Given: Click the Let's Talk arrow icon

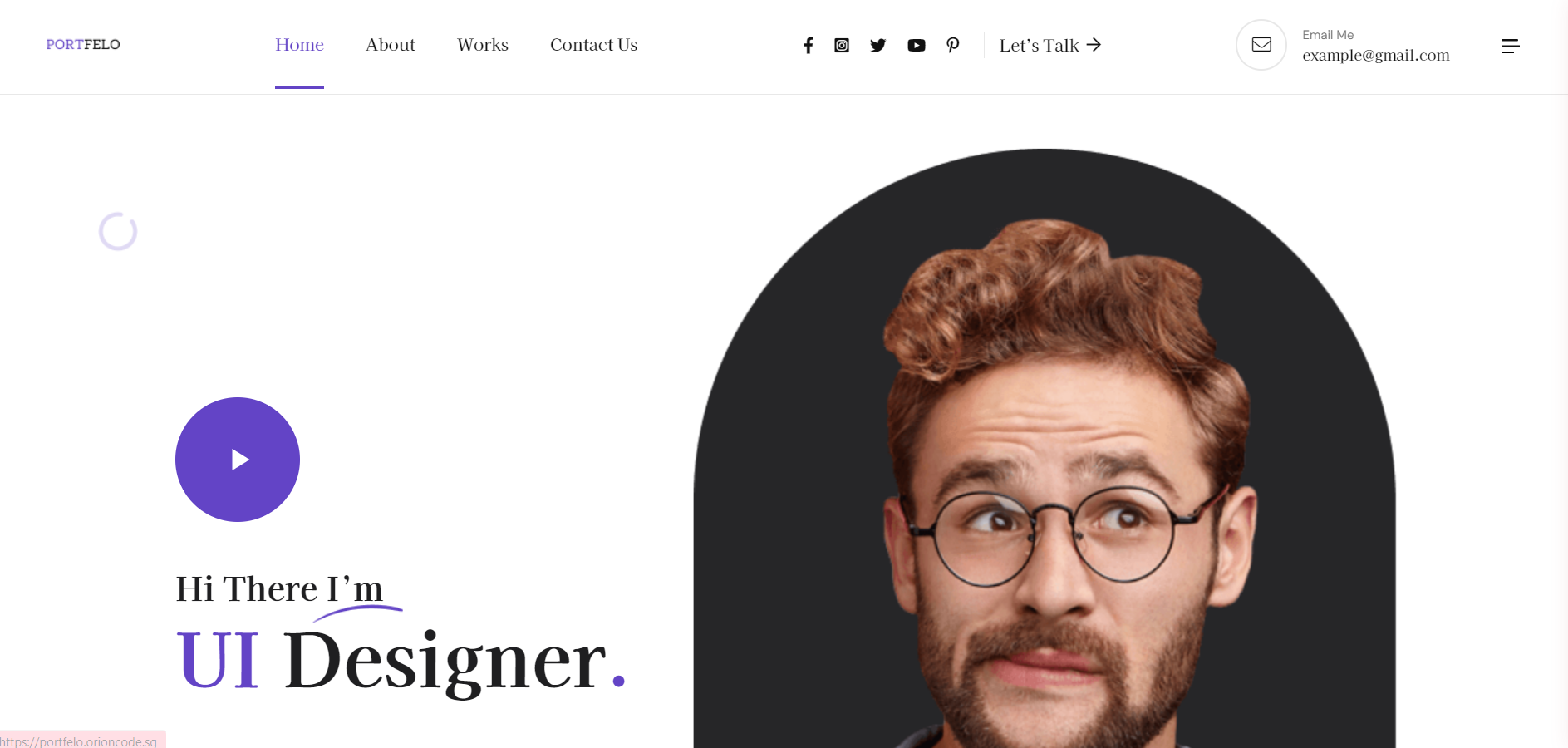Looking at the screenshot, I should pos(1094,45).
